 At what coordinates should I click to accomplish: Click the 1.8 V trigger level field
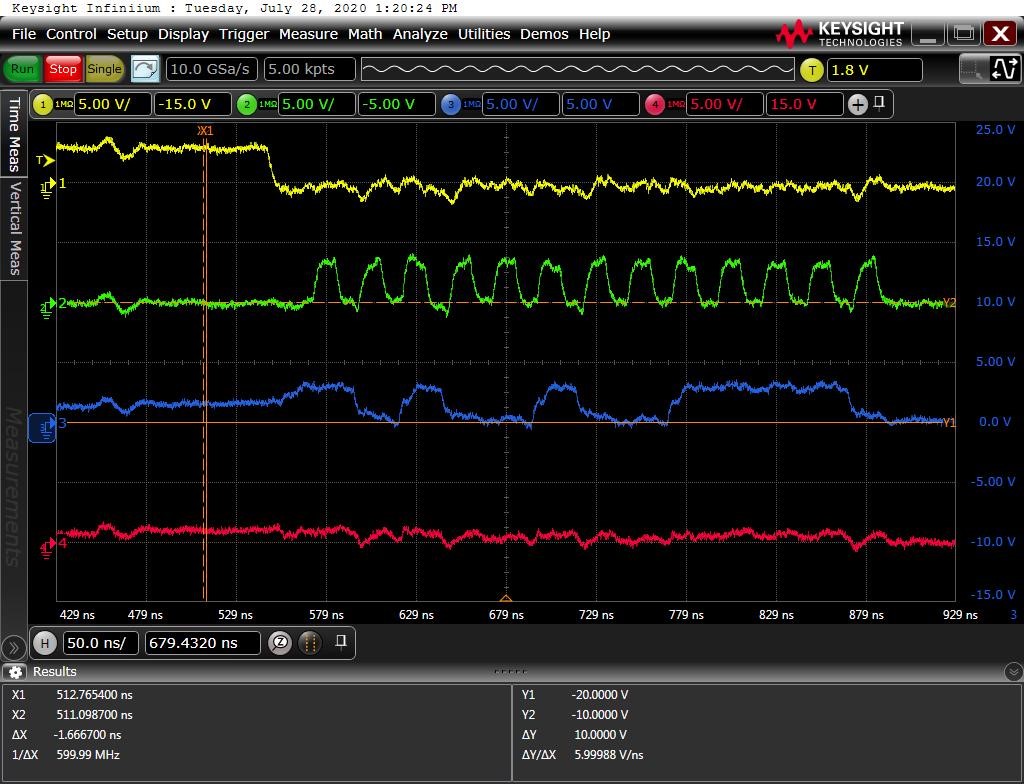pyautogui.click(x=874, y=70)
